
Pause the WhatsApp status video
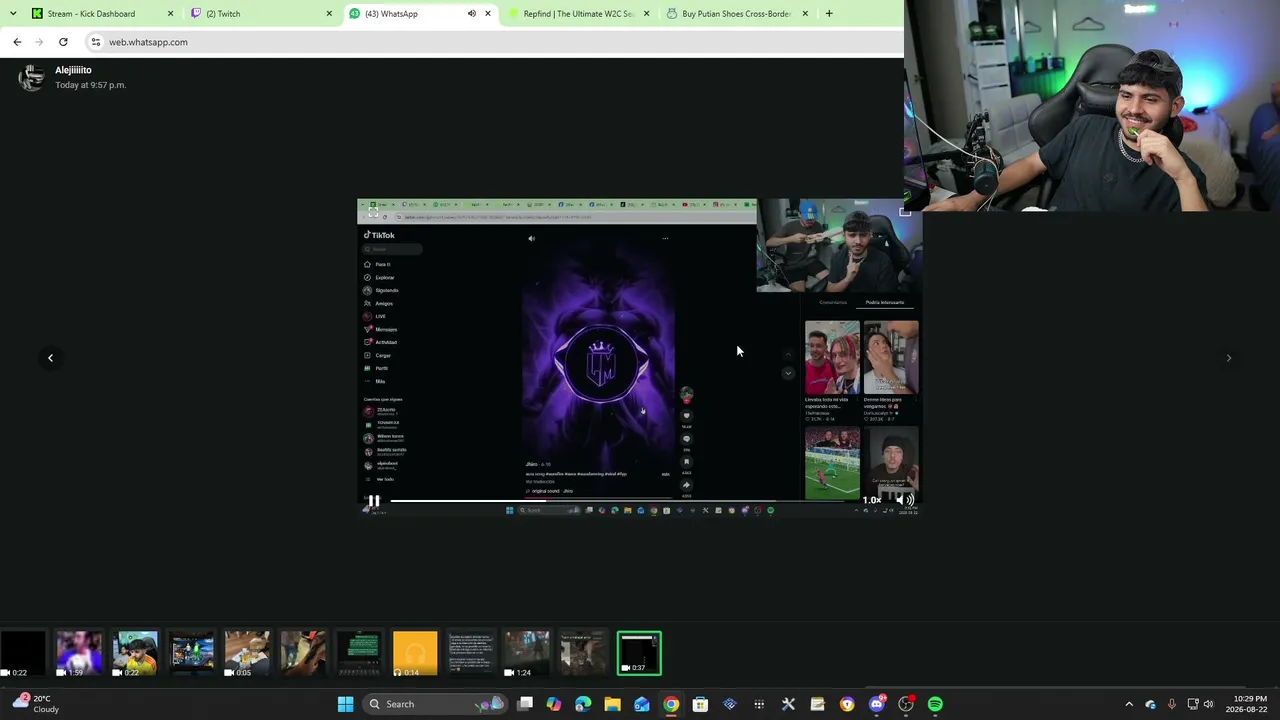[374, 501]
